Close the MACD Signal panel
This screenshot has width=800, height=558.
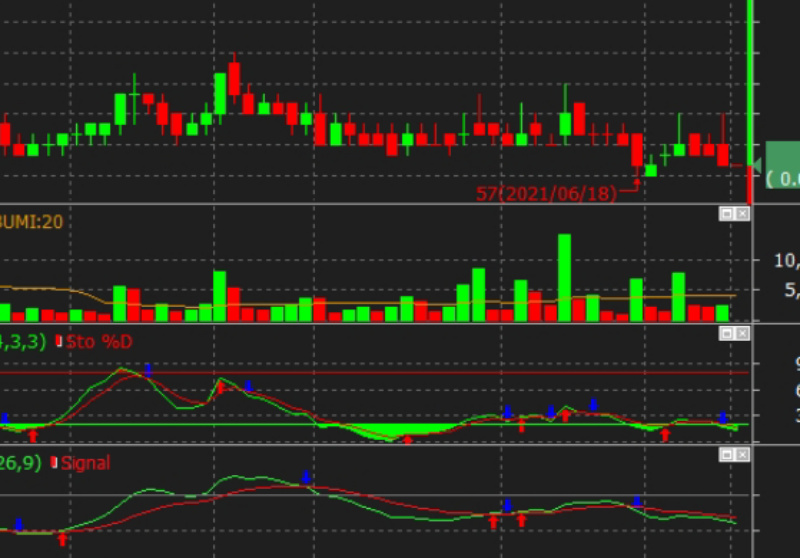click(x=742, y=454)
